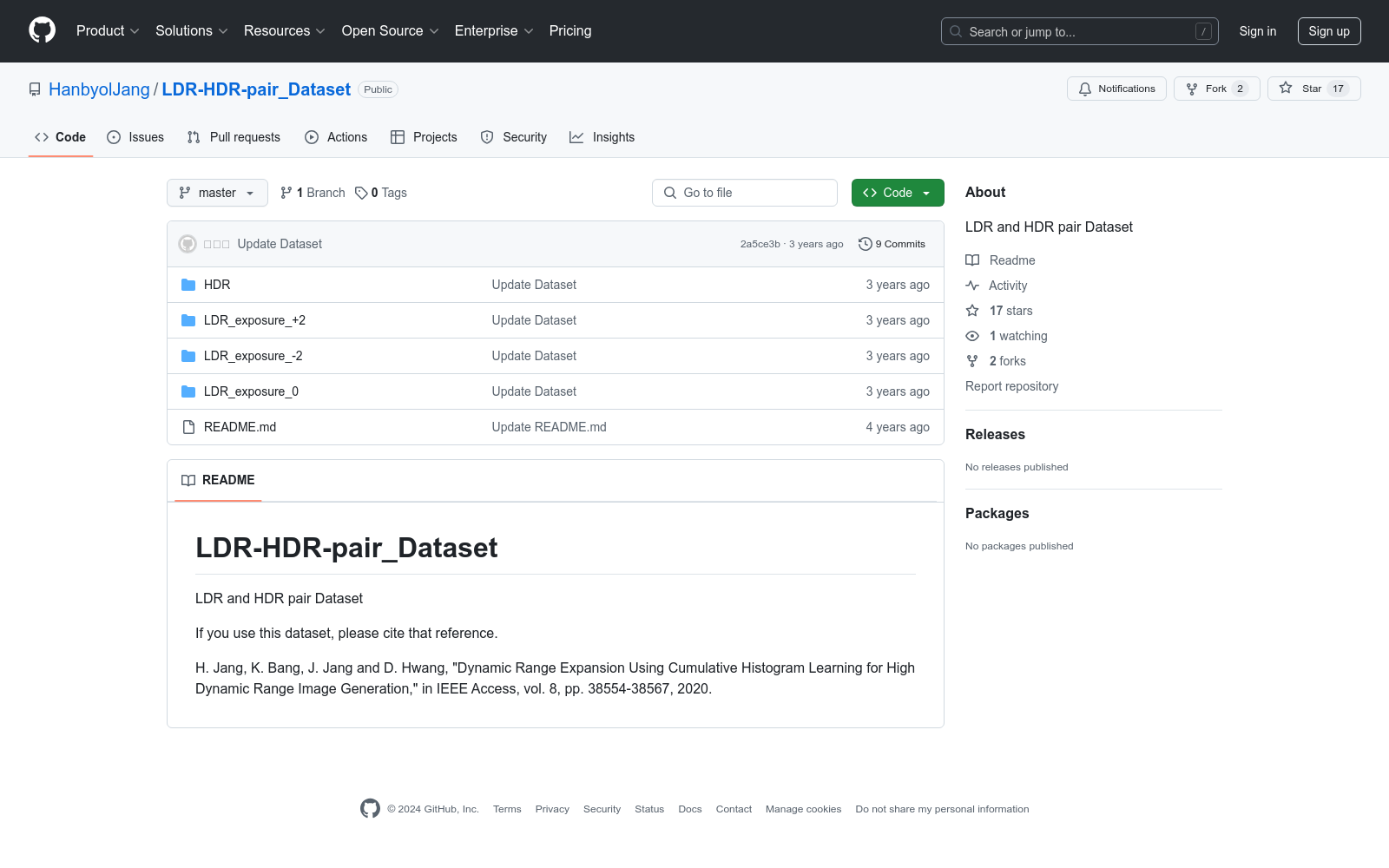Image resolution: width=1389 pixels, height=868 pixels.
Task: Click the fork icon beside 2 forks
Action: (972, 361)
